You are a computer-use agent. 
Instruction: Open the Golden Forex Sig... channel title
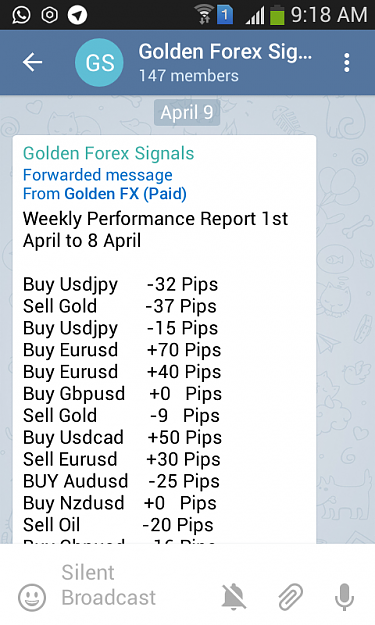(225, 52)
